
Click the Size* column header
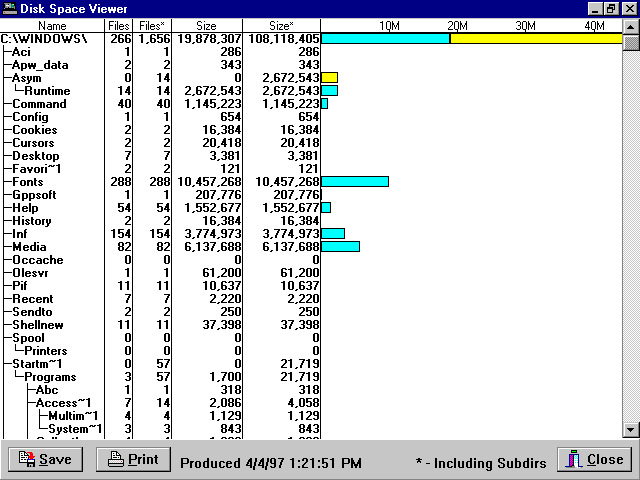(281, 25)
